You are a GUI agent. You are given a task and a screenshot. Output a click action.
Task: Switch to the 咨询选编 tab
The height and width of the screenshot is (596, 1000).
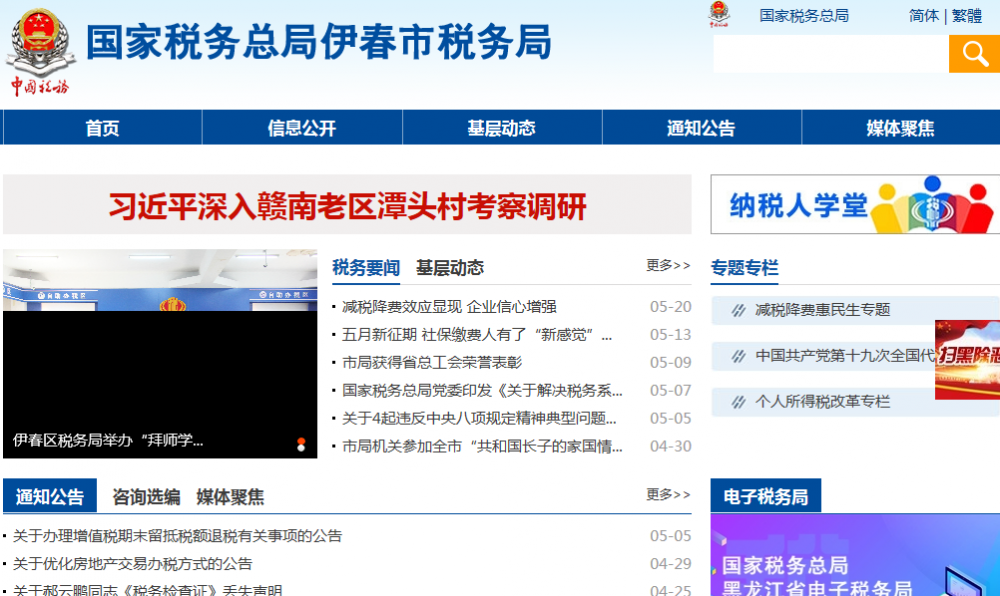146,494
